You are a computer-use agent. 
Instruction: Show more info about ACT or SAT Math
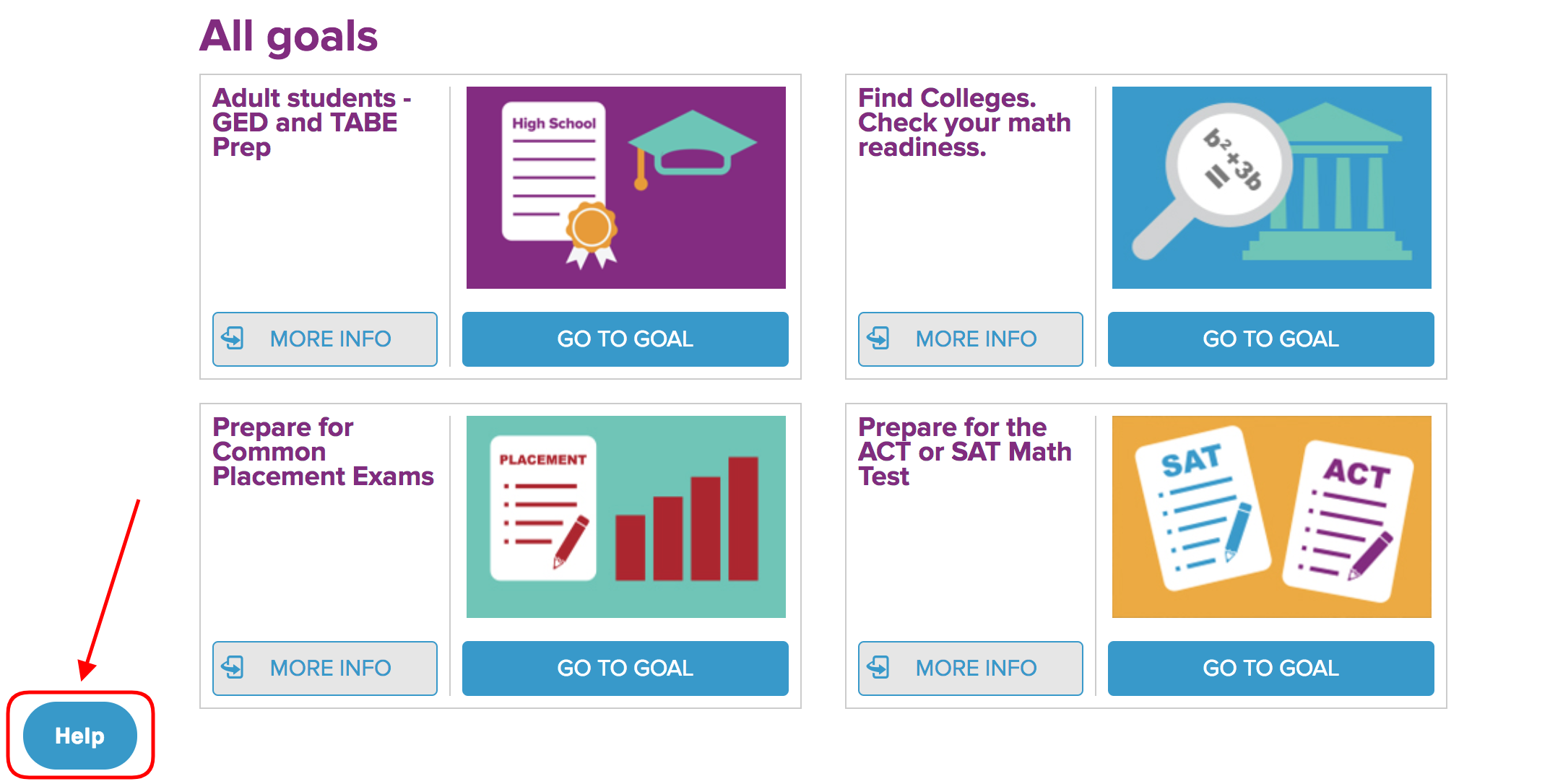971,668
